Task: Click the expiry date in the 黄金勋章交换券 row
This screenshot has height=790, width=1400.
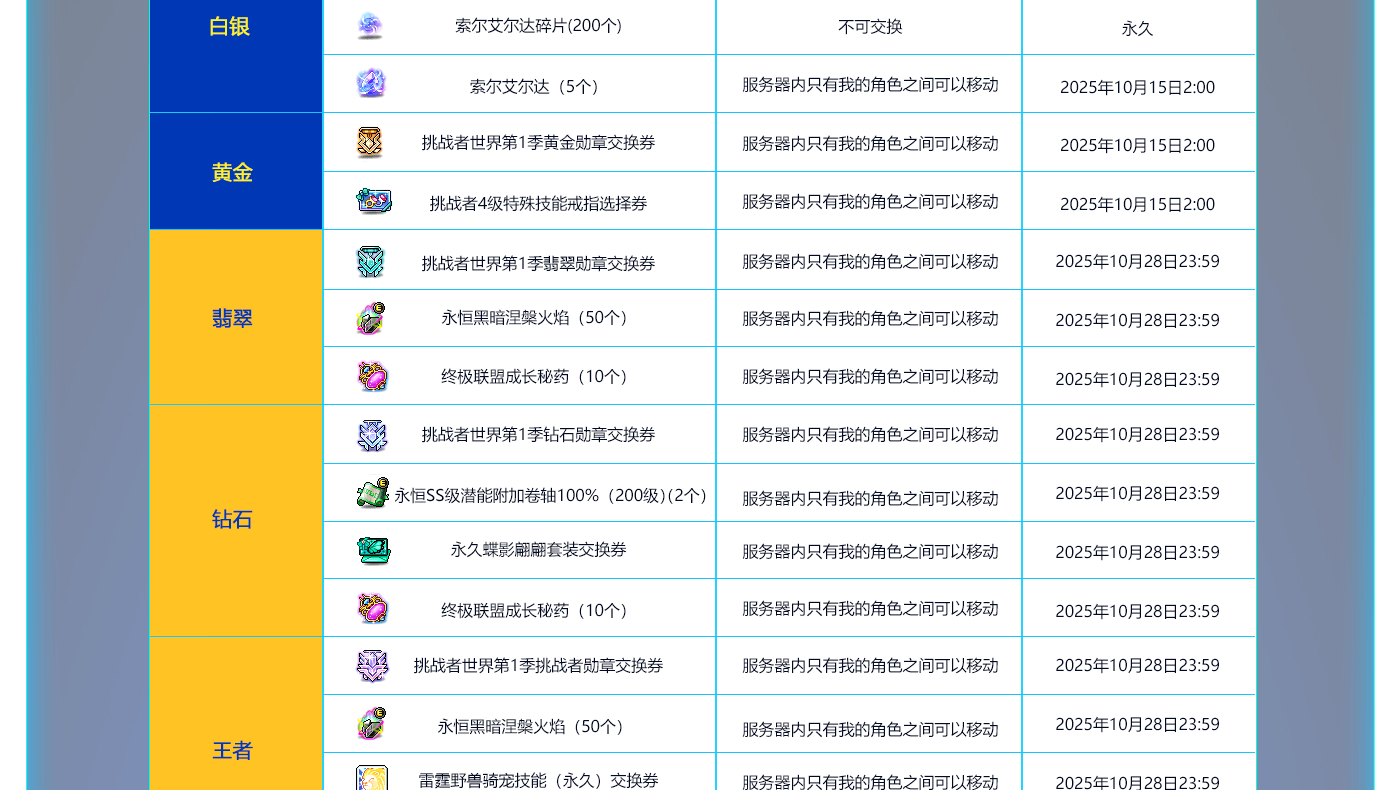Action: click(x=1137, y=145)
